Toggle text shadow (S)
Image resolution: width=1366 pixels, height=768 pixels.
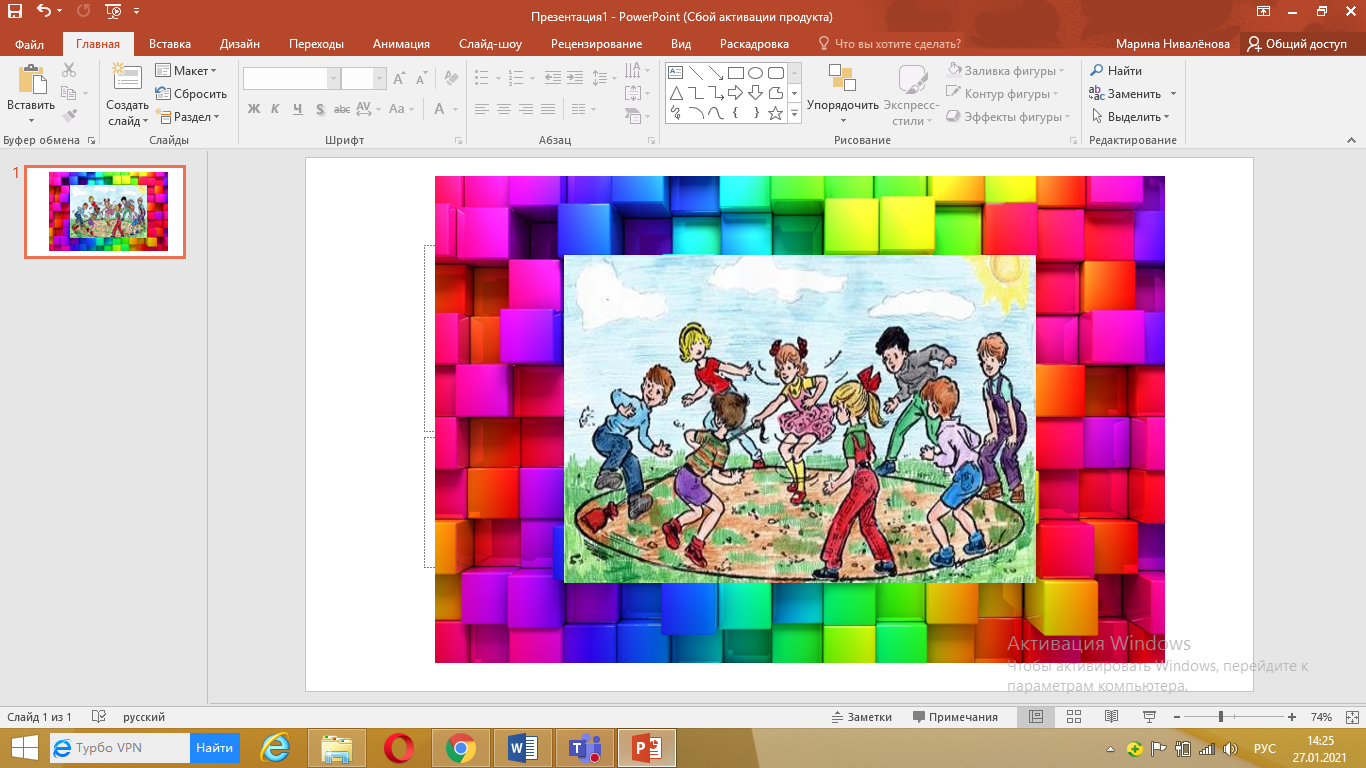320,109
